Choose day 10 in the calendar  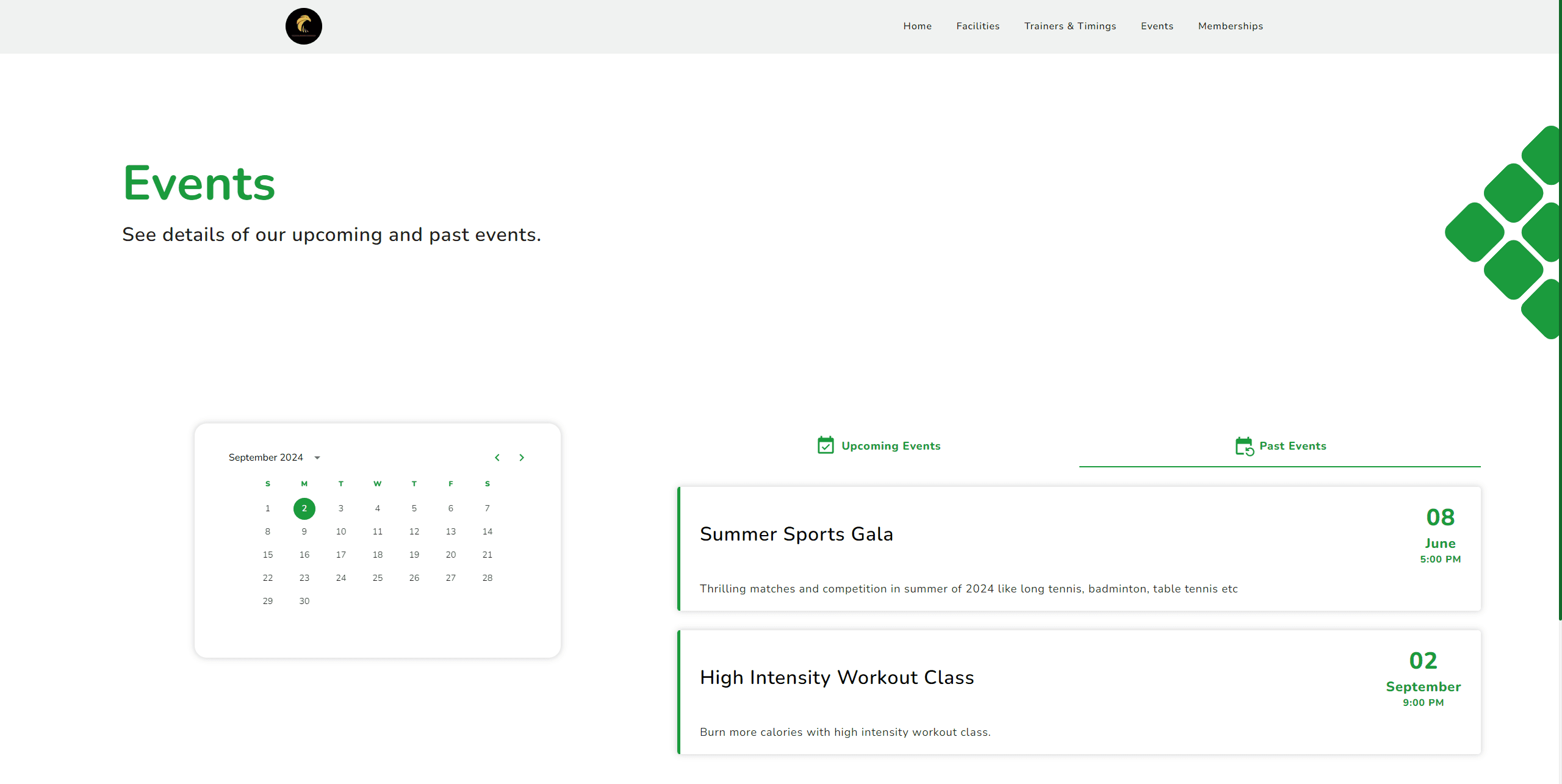tap(341, 531)
